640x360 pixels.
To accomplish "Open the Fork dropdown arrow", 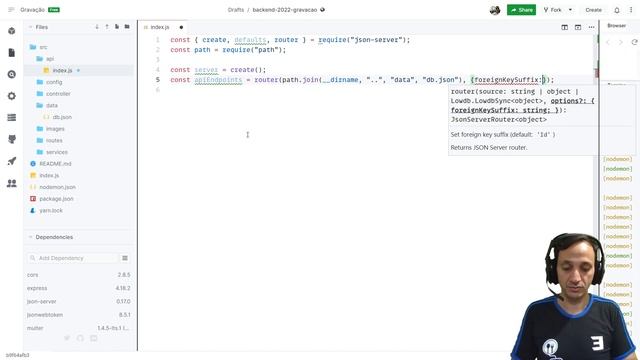I will 570,10.
